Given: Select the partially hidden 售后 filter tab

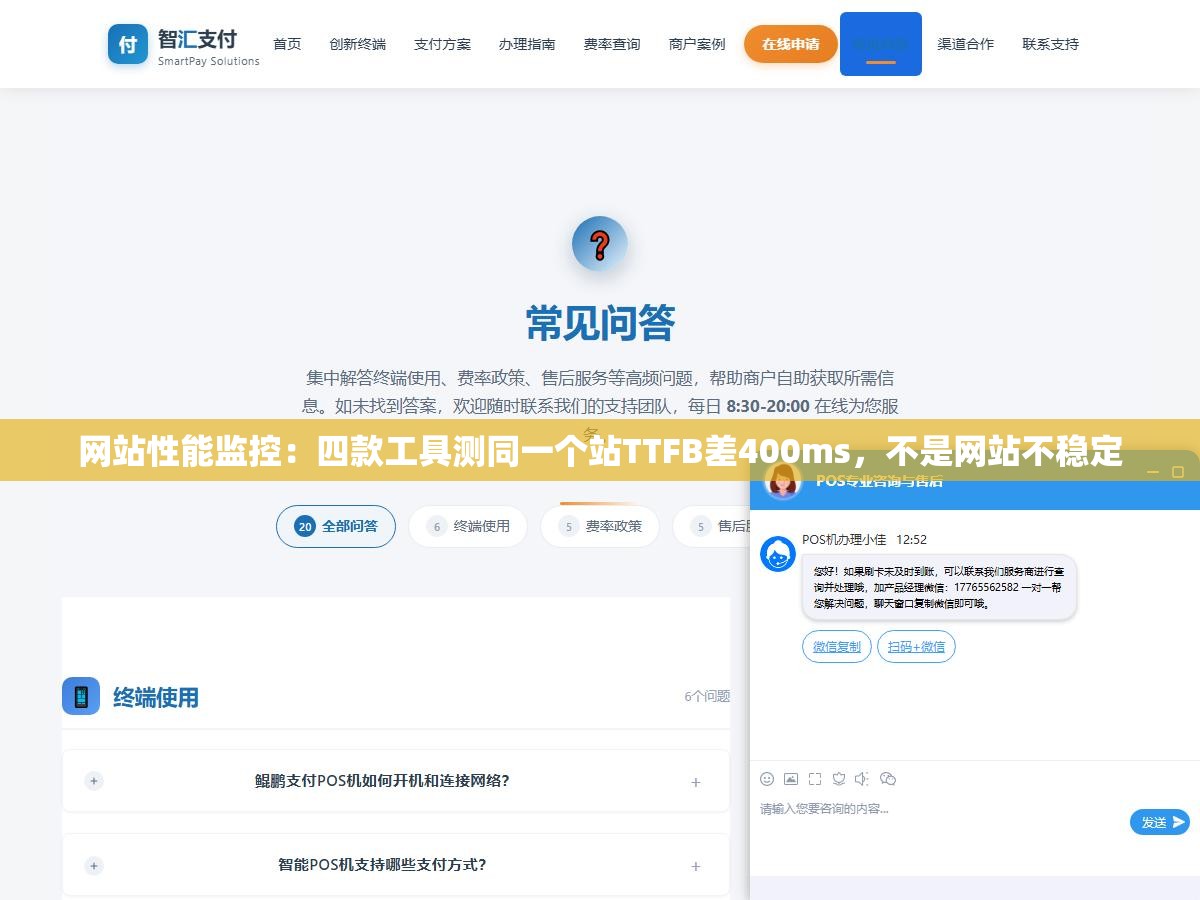Looking at the screenshot, I should click(x=711, y=526).
